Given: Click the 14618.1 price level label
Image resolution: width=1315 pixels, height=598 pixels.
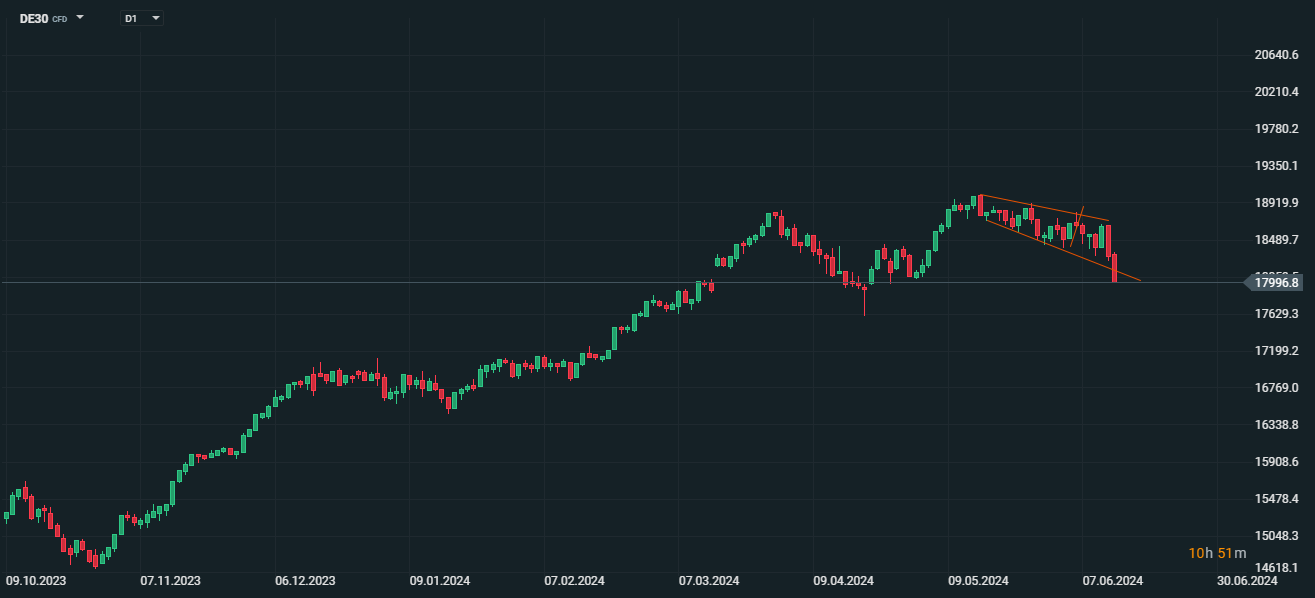Looking at the screenshot, I should [1276, 566].
